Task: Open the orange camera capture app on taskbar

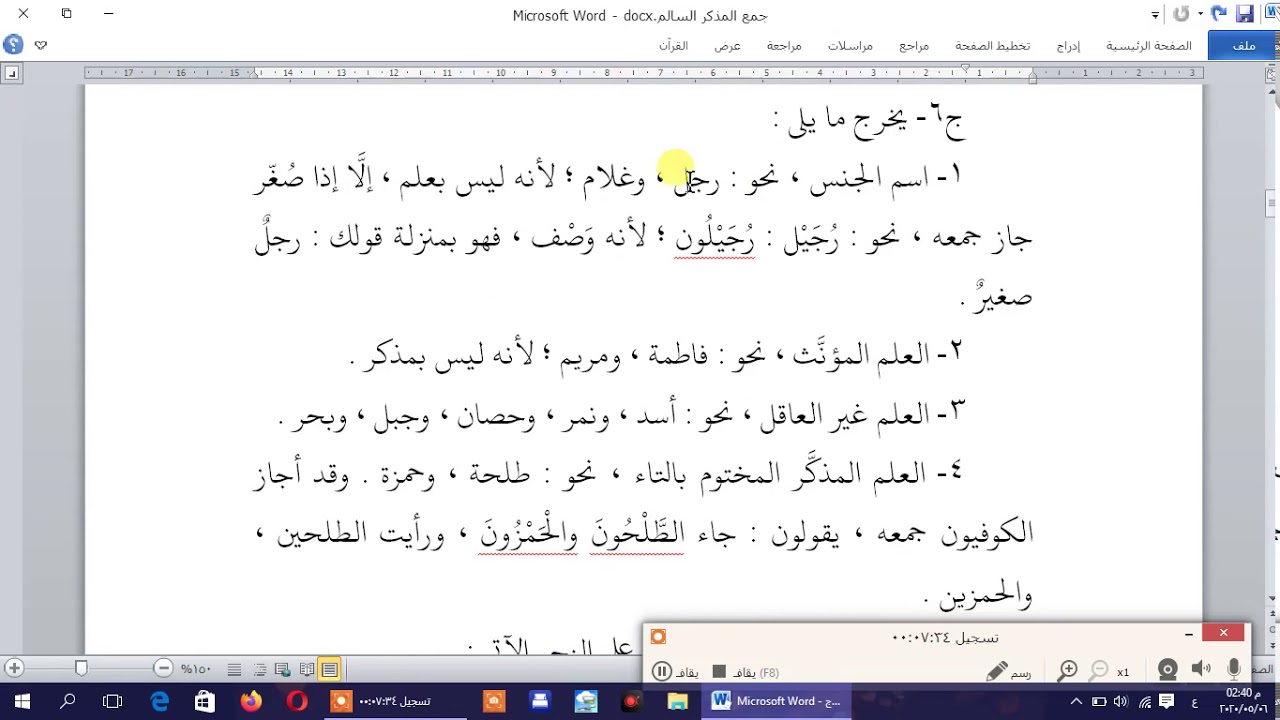Action: (x=493, y=702)
